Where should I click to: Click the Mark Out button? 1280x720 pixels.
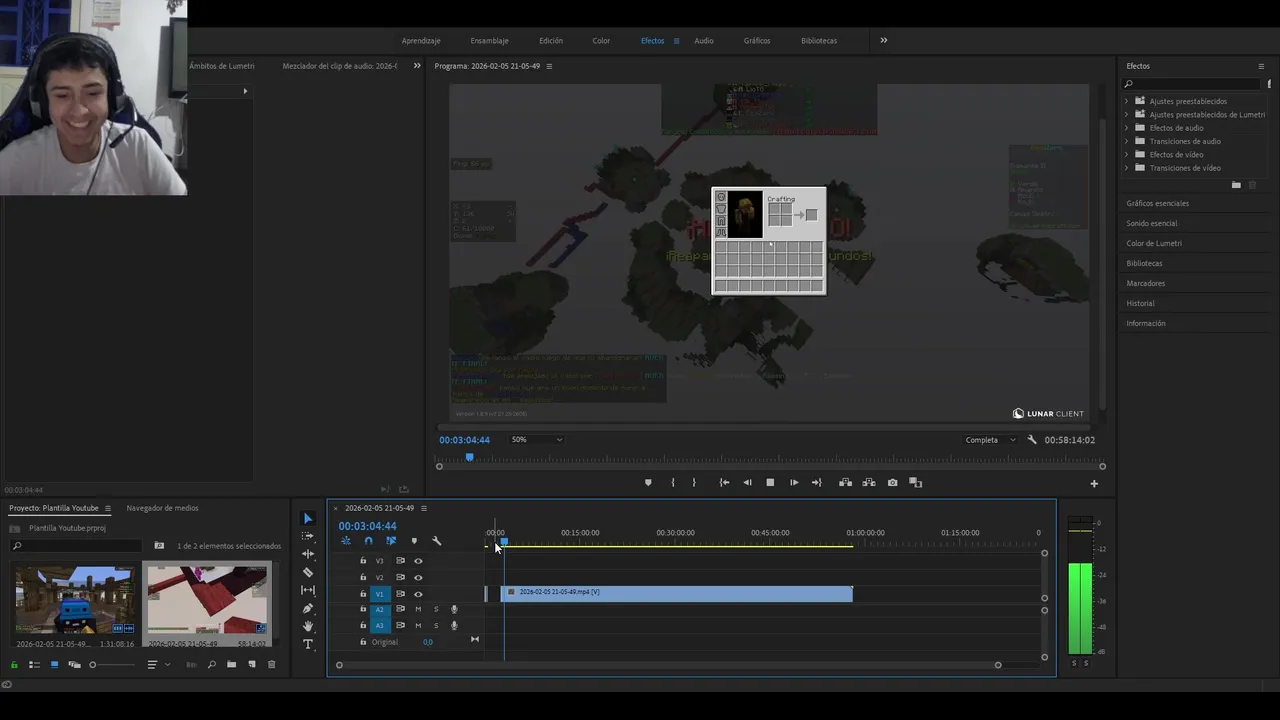click(x=694, y=482)
